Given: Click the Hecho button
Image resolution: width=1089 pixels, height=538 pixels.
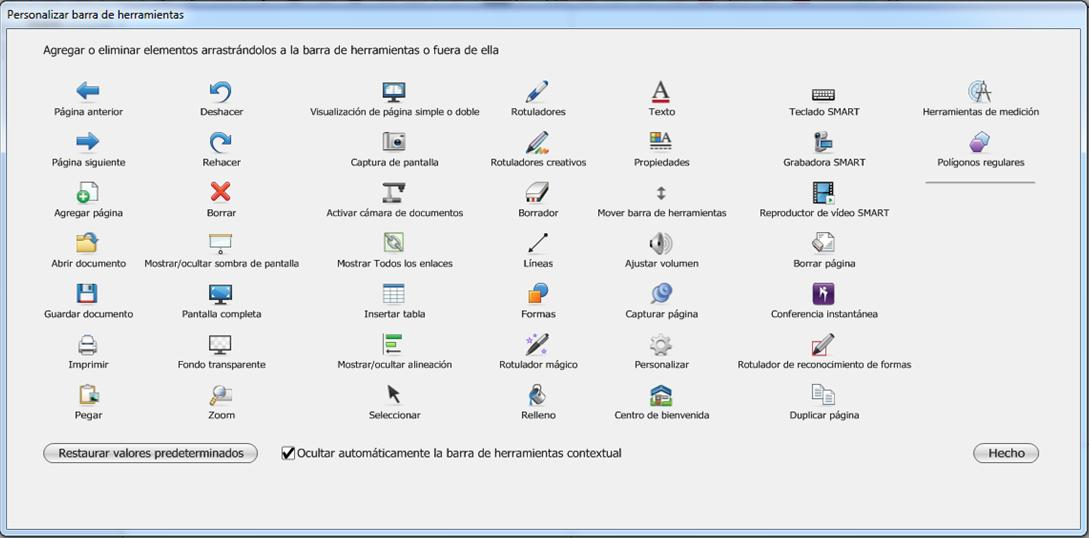Looking at the screenshot, I should (1005, 453).
